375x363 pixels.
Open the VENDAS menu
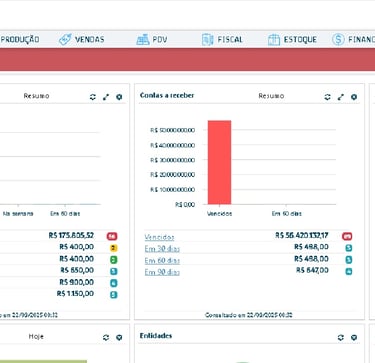point(82,39)
